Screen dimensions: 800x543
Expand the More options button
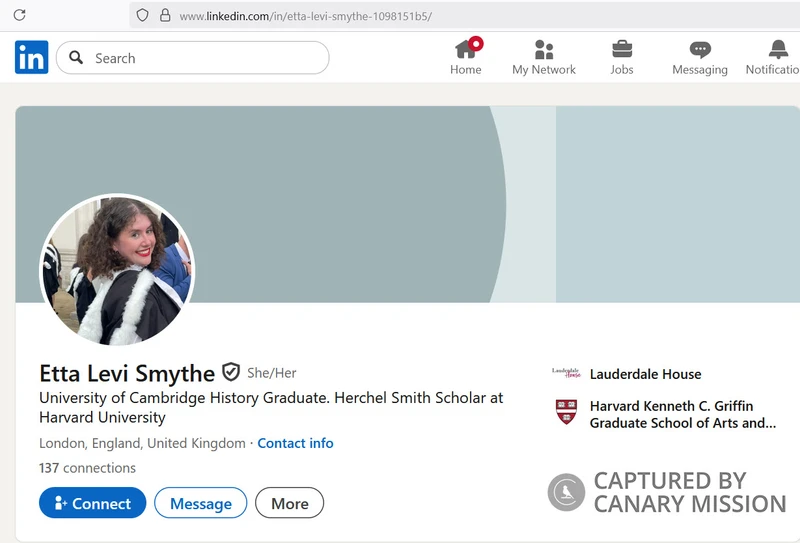pyautogui.click(x=289, y=503)
